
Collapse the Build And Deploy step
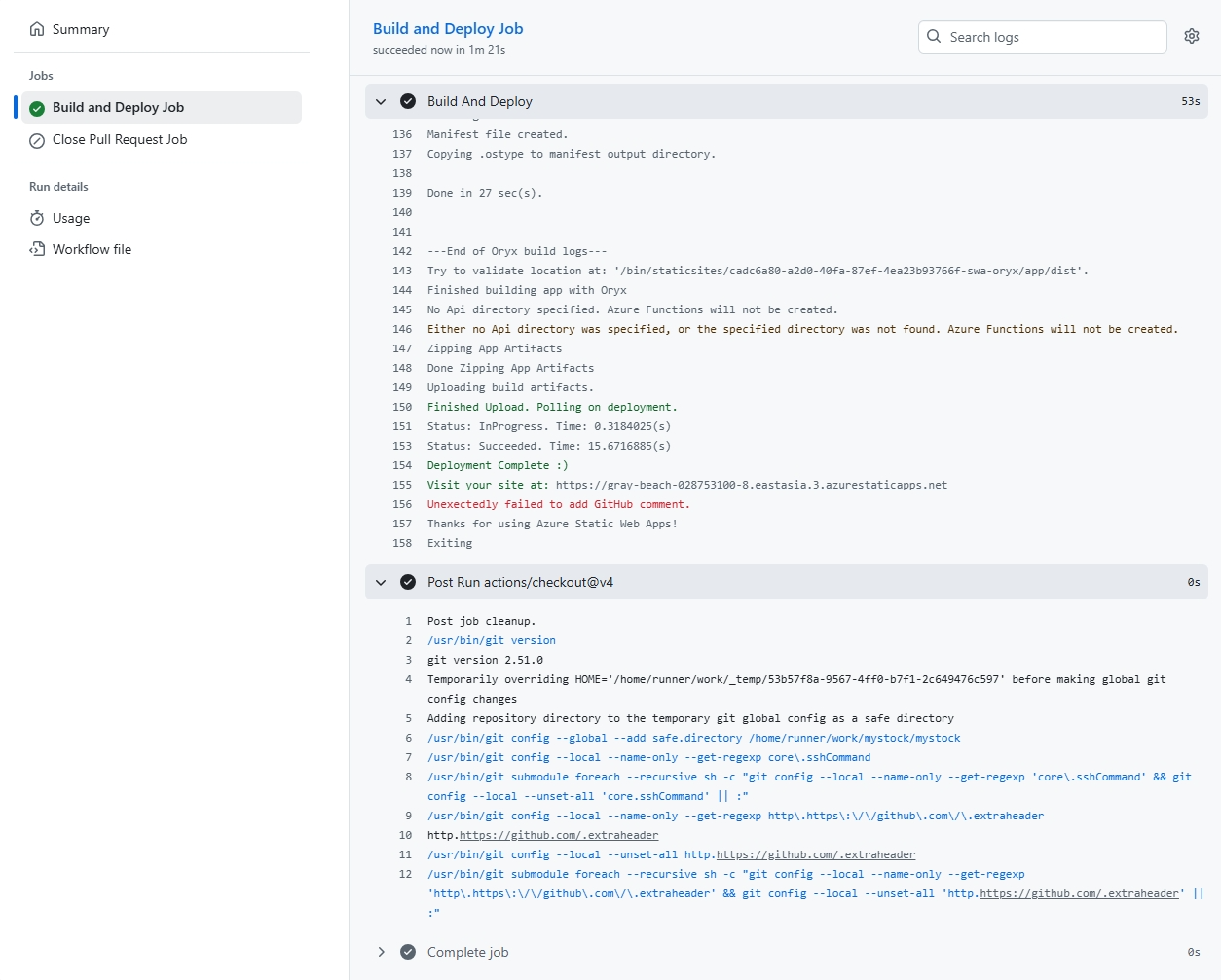coord(381,101)
